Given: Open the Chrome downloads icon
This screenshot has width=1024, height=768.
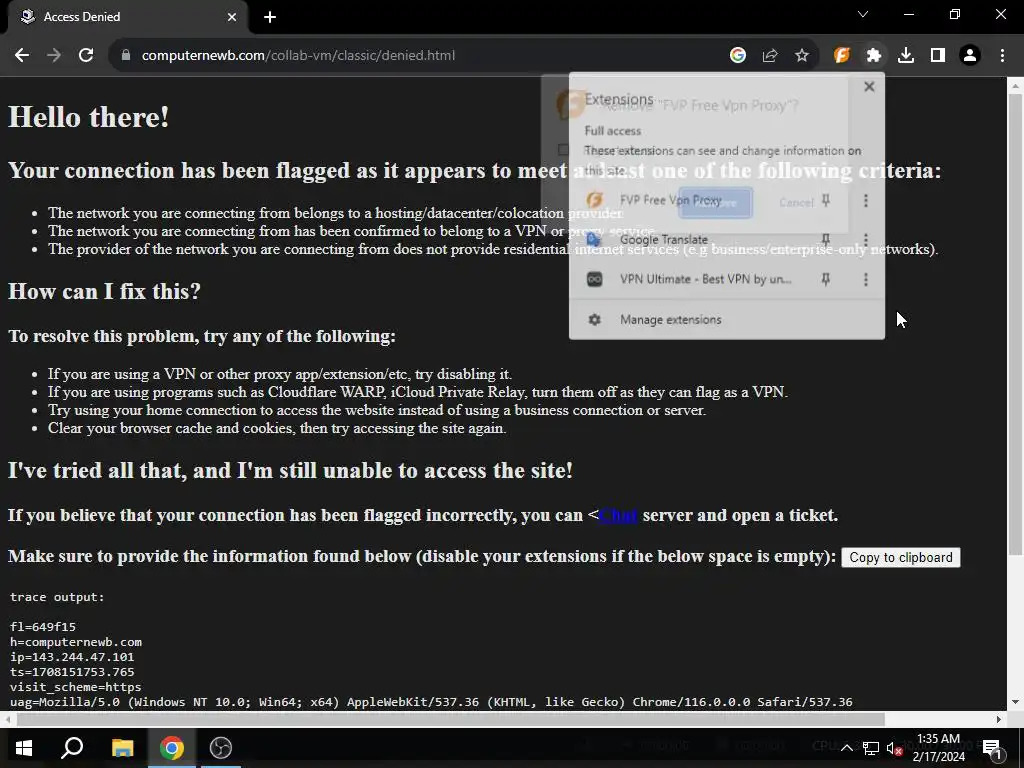Looking at the screenshot, I should point(906,56).
